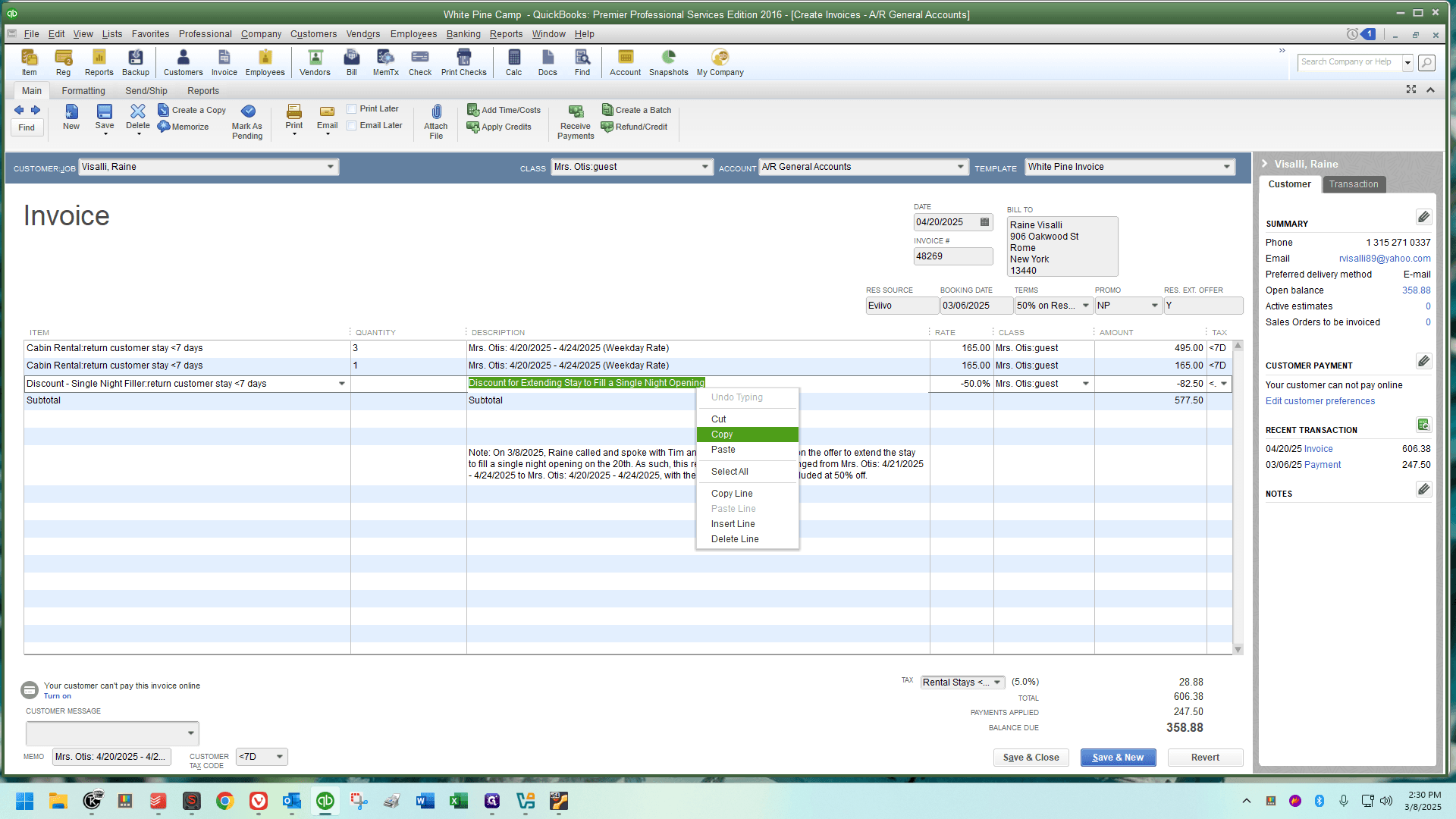
Task: Click the Search Company or Help field
Action: click(x=1351, y=62)
